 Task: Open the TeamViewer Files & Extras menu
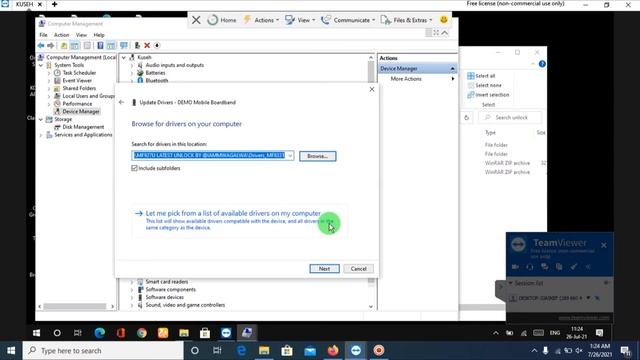point(407,20)
